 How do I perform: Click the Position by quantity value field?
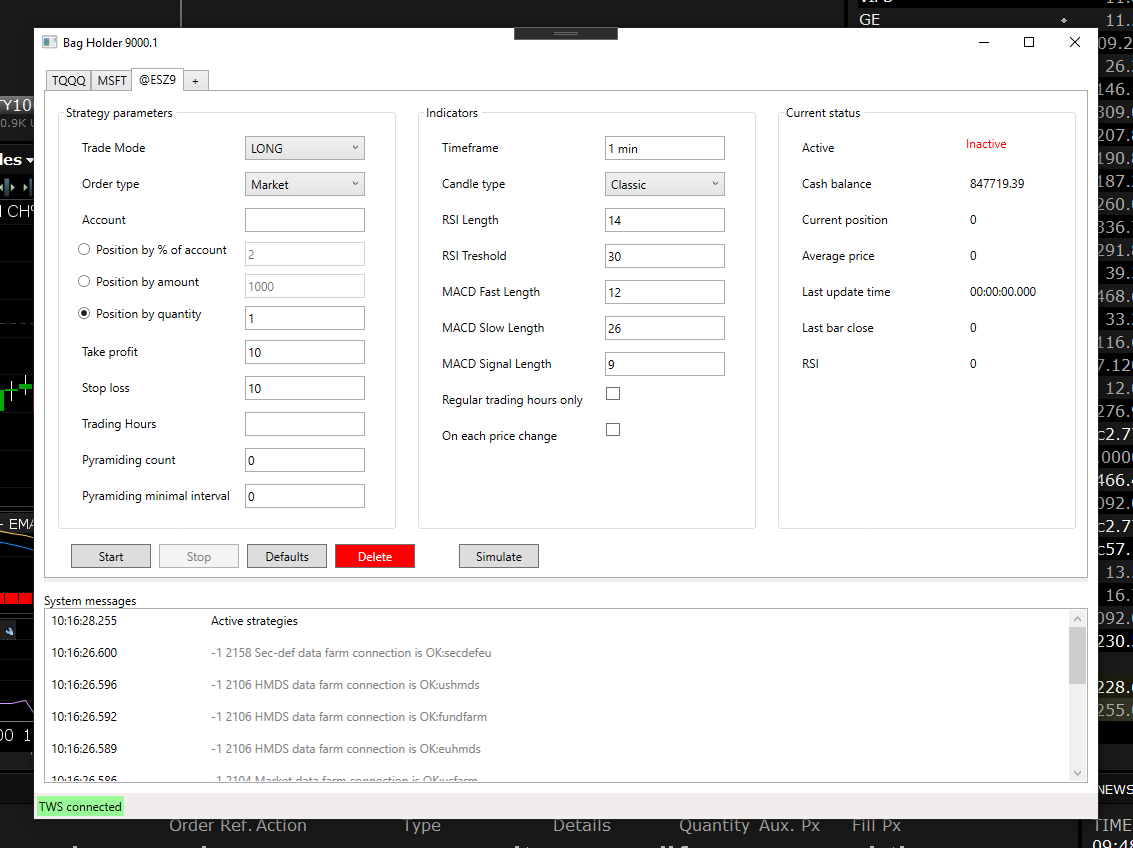click(305, 318)
